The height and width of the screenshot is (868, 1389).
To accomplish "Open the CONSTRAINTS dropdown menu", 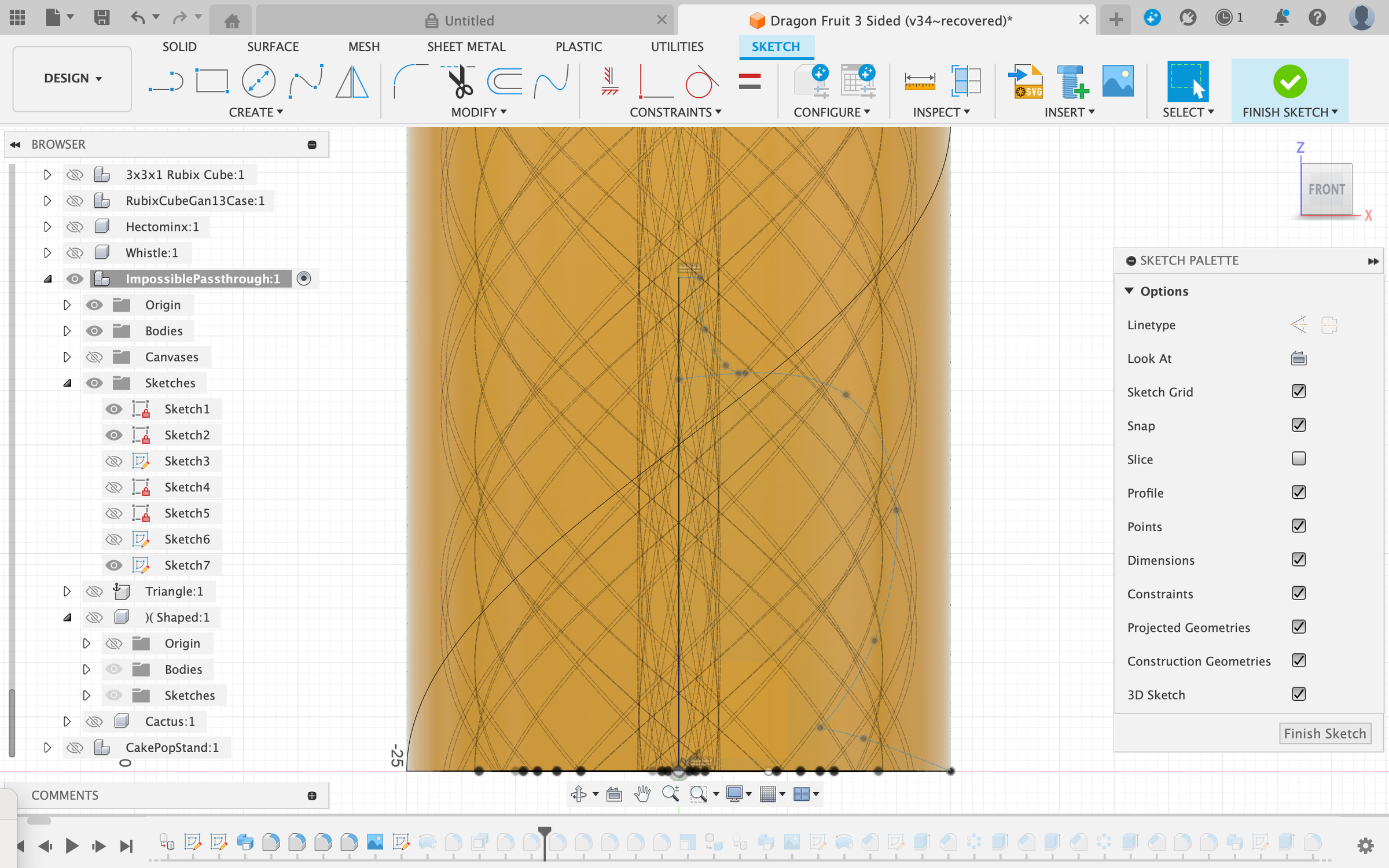I will point(675,112).
